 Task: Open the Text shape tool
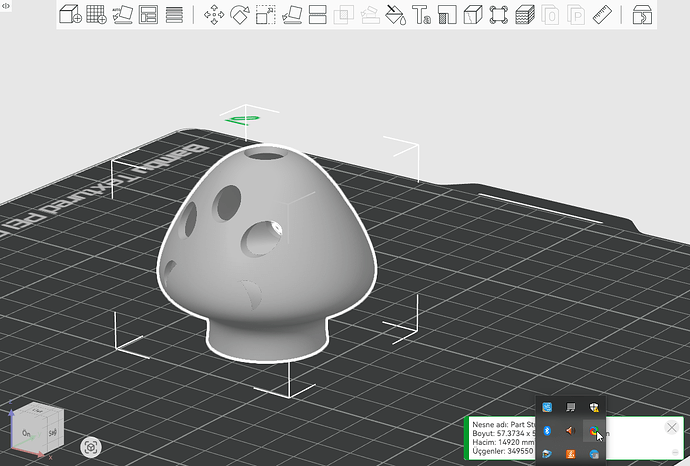[x=421, y=15]
